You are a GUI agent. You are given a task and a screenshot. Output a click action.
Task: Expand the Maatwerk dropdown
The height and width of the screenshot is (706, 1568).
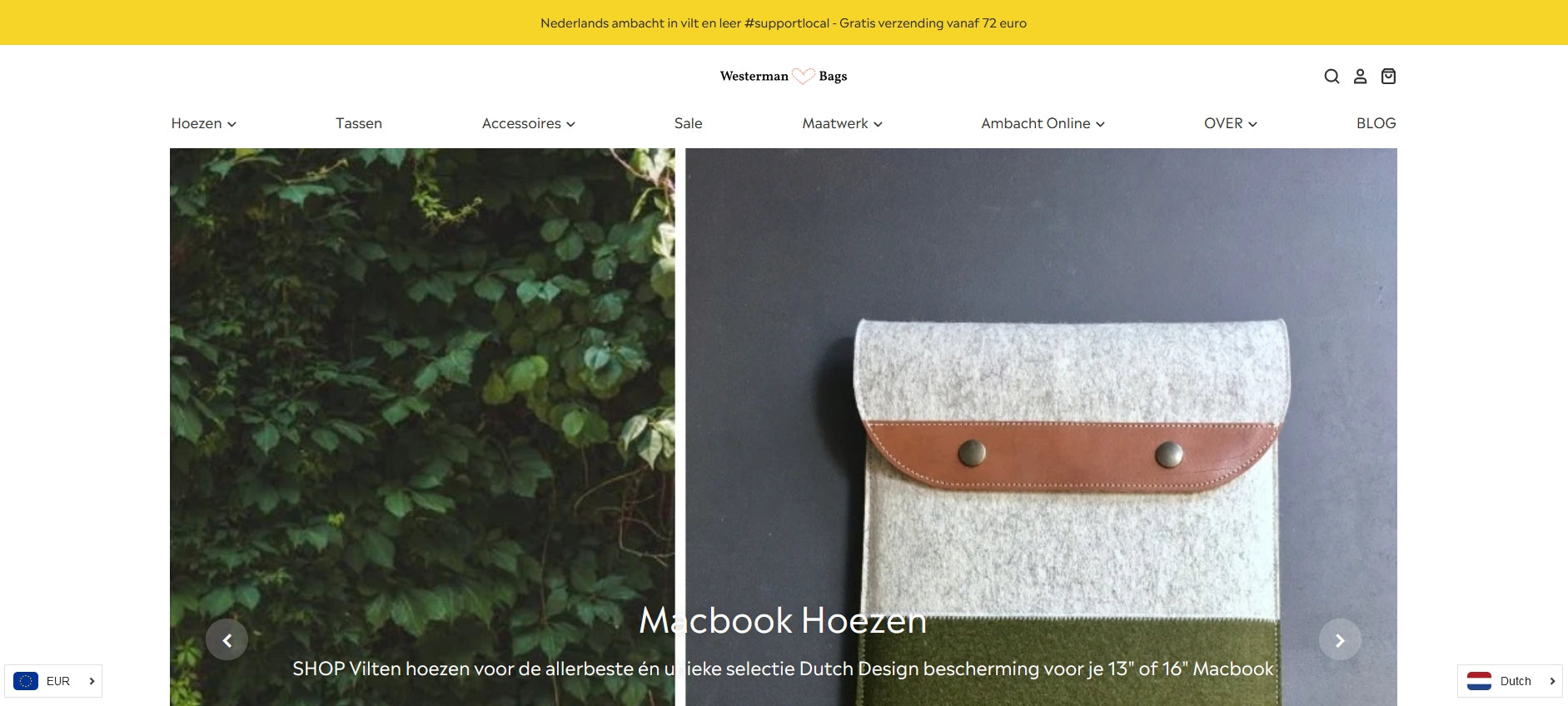click(x=843, y=123)
